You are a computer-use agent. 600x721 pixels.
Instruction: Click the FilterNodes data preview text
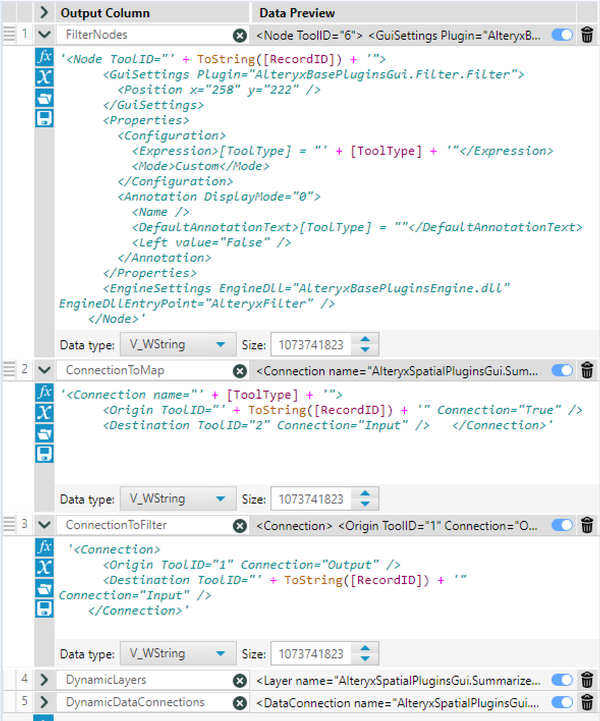[x=398, y=35]
